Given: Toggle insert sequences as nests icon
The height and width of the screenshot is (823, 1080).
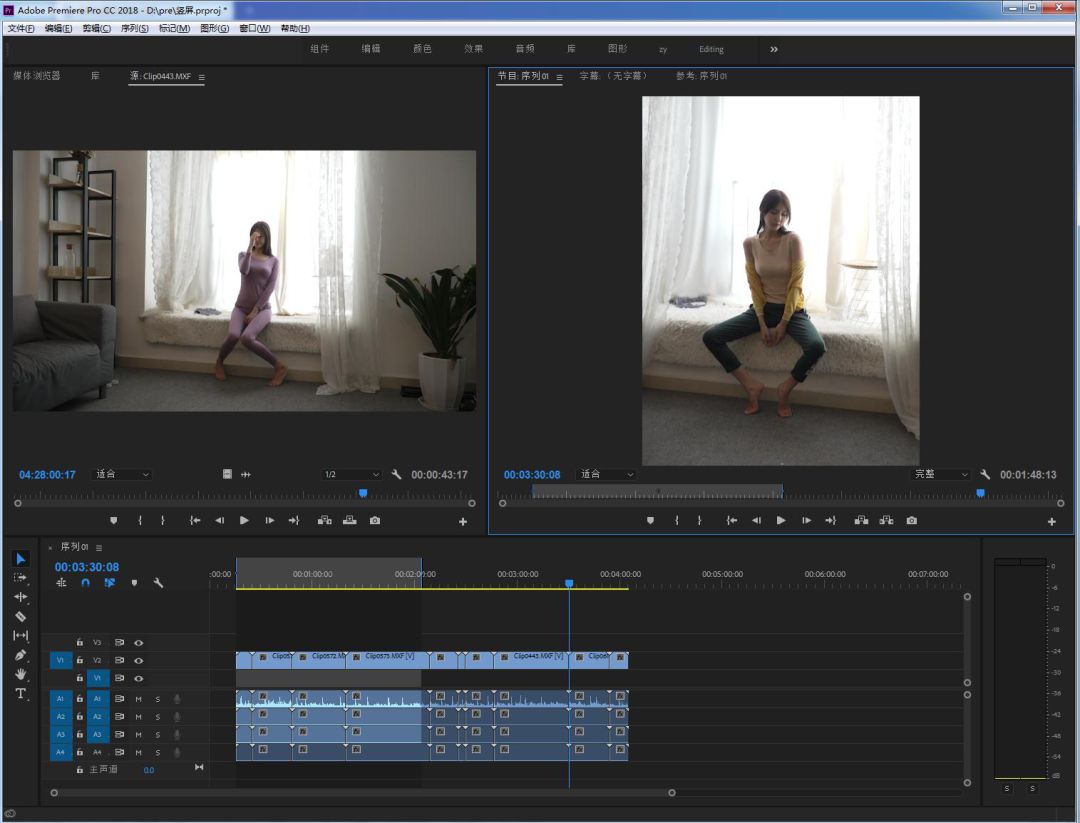Looking at the screenshot, I should 61,583.
